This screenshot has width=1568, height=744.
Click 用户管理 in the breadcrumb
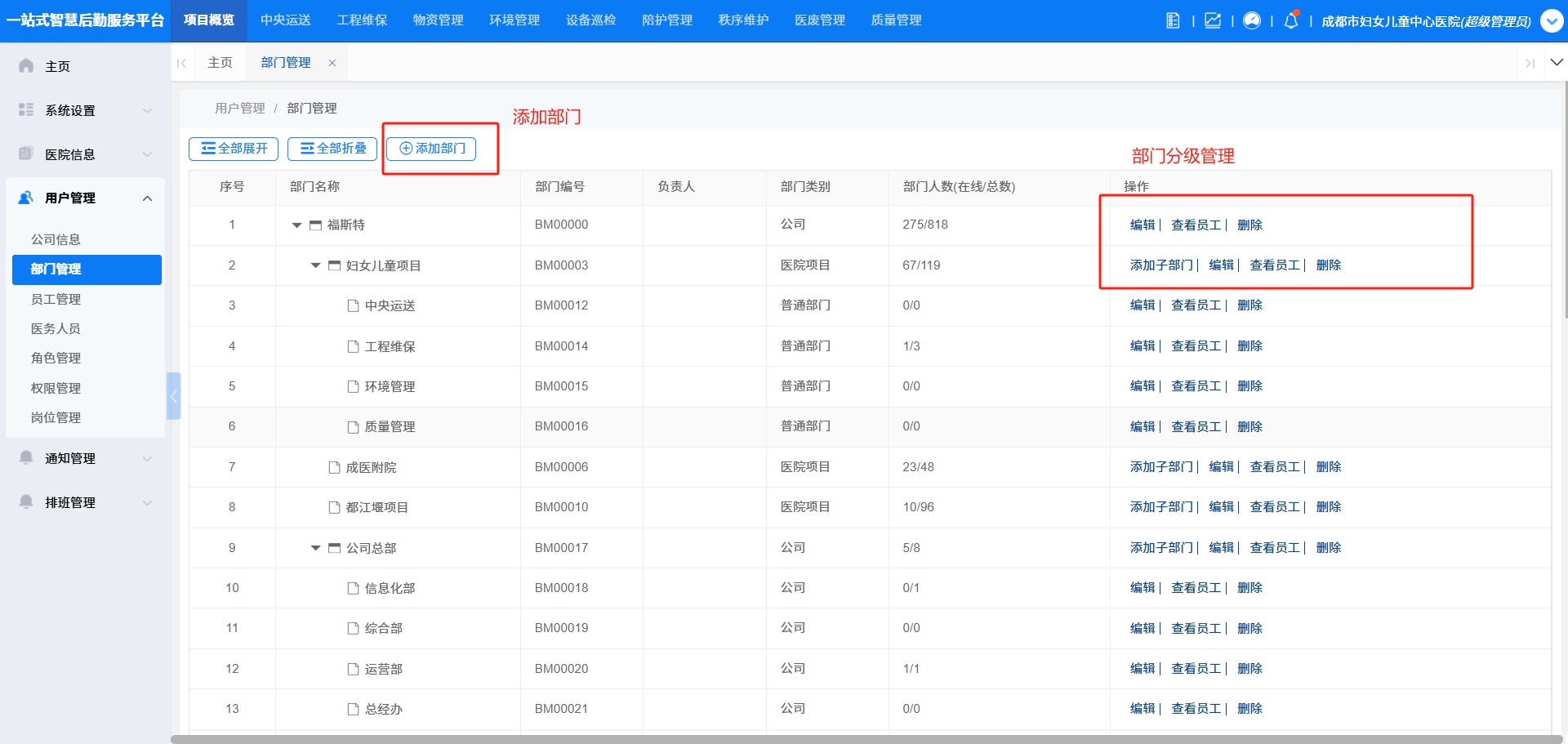(239, 108)
